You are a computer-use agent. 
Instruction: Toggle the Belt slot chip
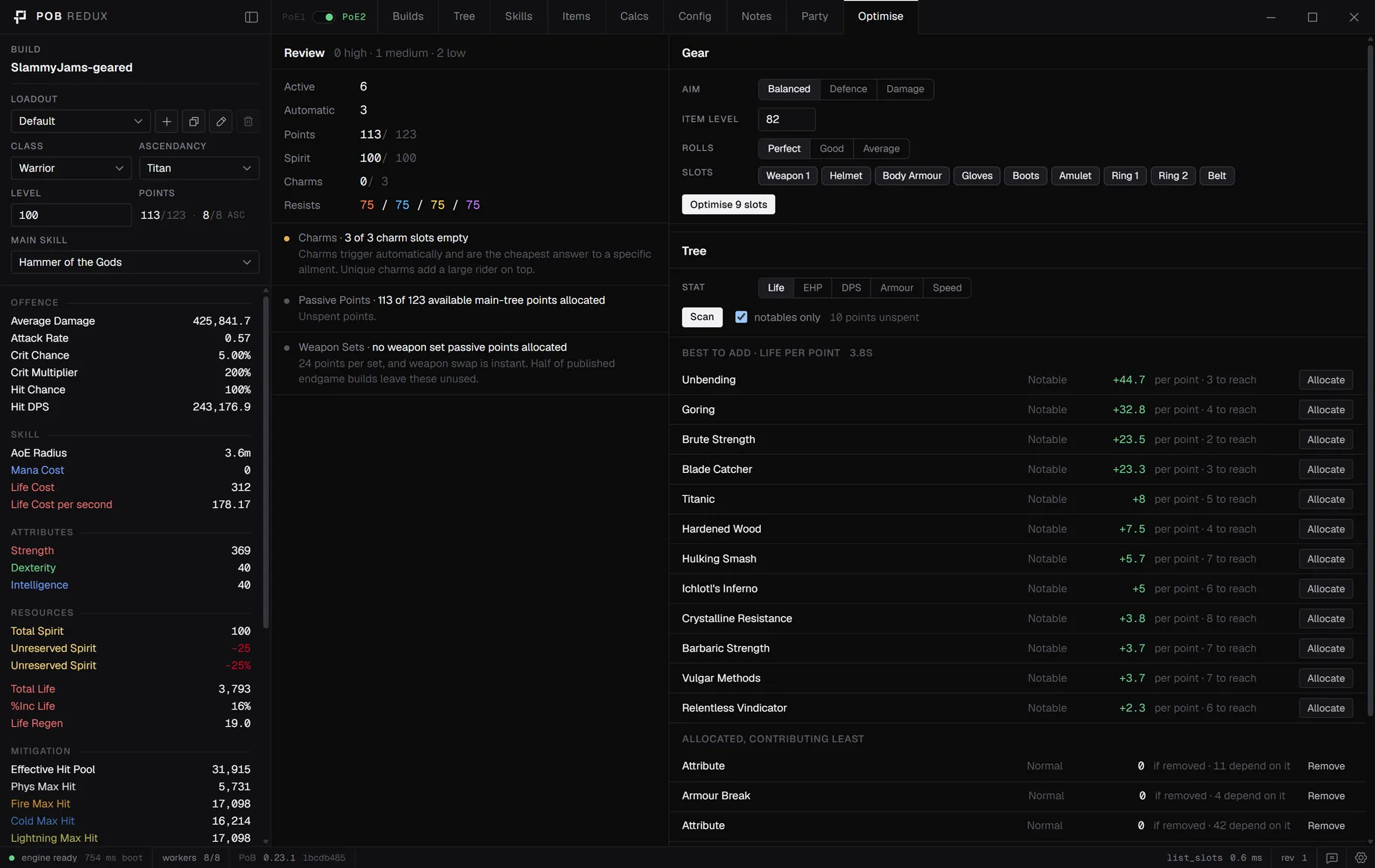[1217, 176]
